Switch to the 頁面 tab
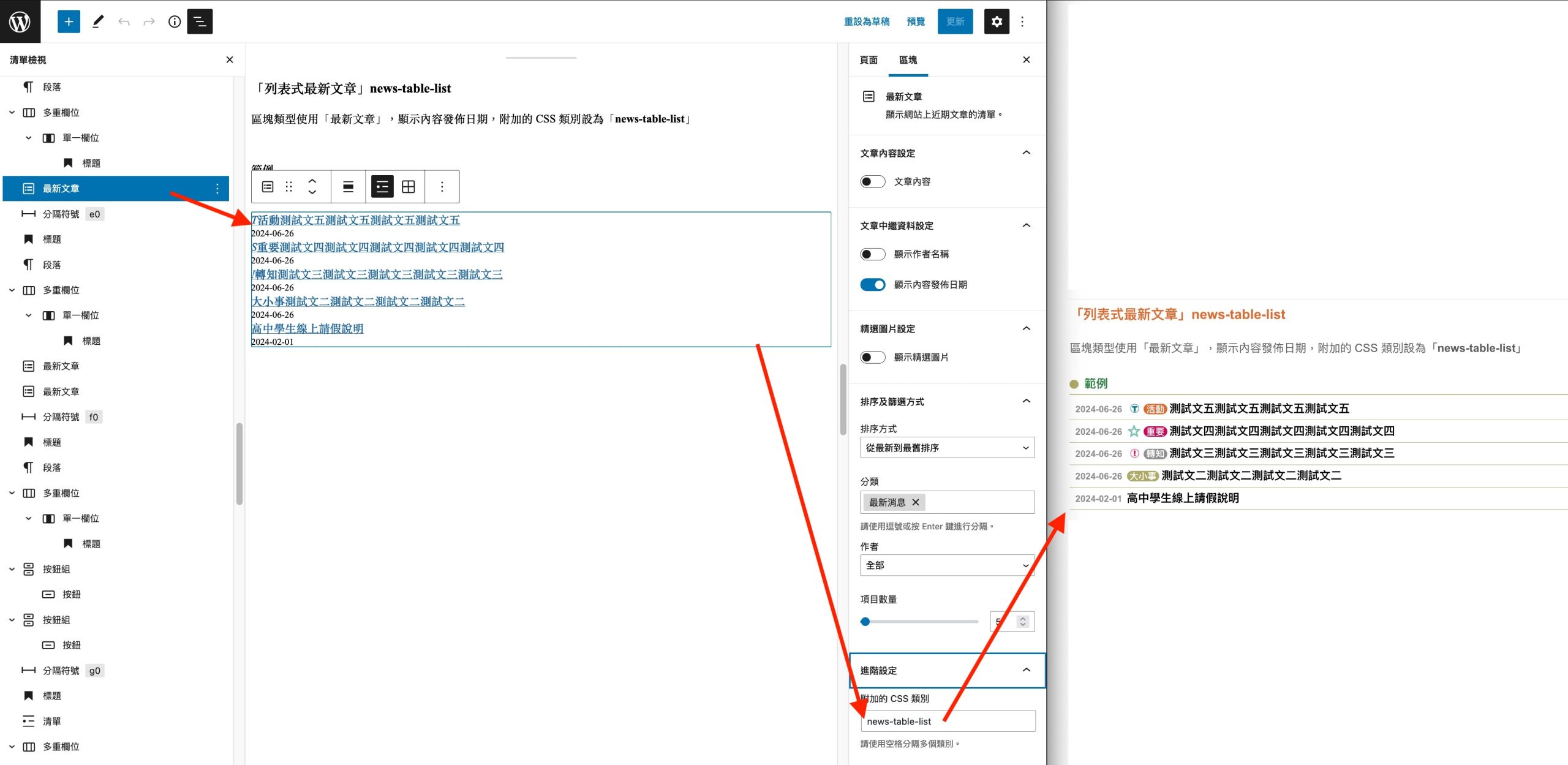This screenshot has height=765, width=1568. [x=869, y=59]
